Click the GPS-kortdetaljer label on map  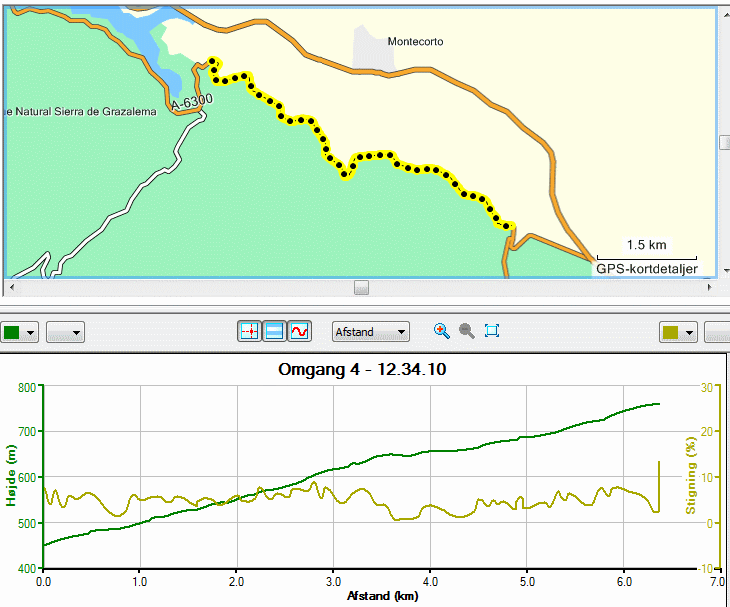pos(647,269)
